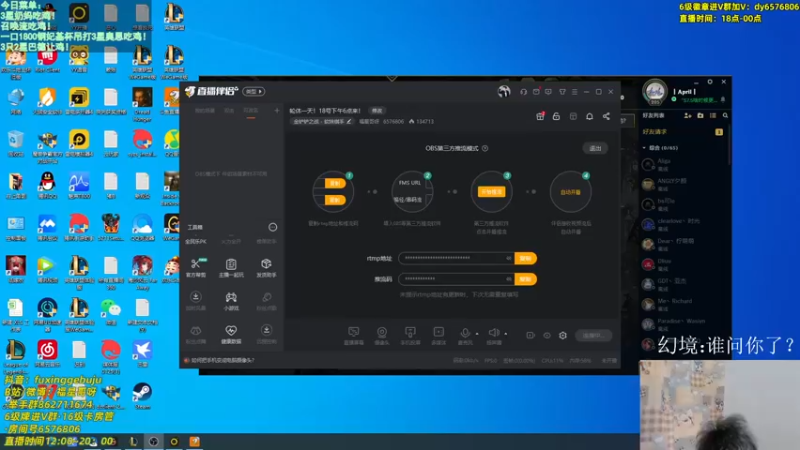Image resolution: width=800 pixels, height=450 pixels.
Task: Click the share icon near the bell
Action: pos(606,116)
